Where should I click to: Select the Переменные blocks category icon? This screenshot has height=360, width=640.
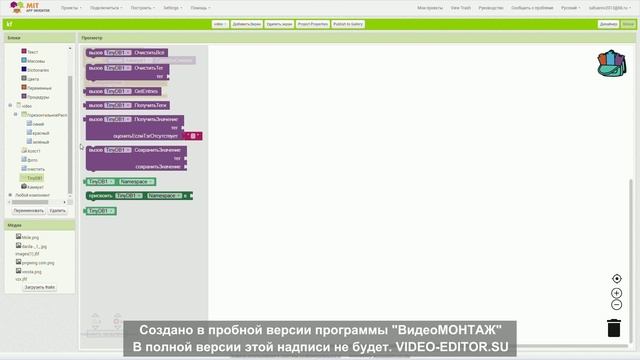pyautogui.click(x=24, y=87)
